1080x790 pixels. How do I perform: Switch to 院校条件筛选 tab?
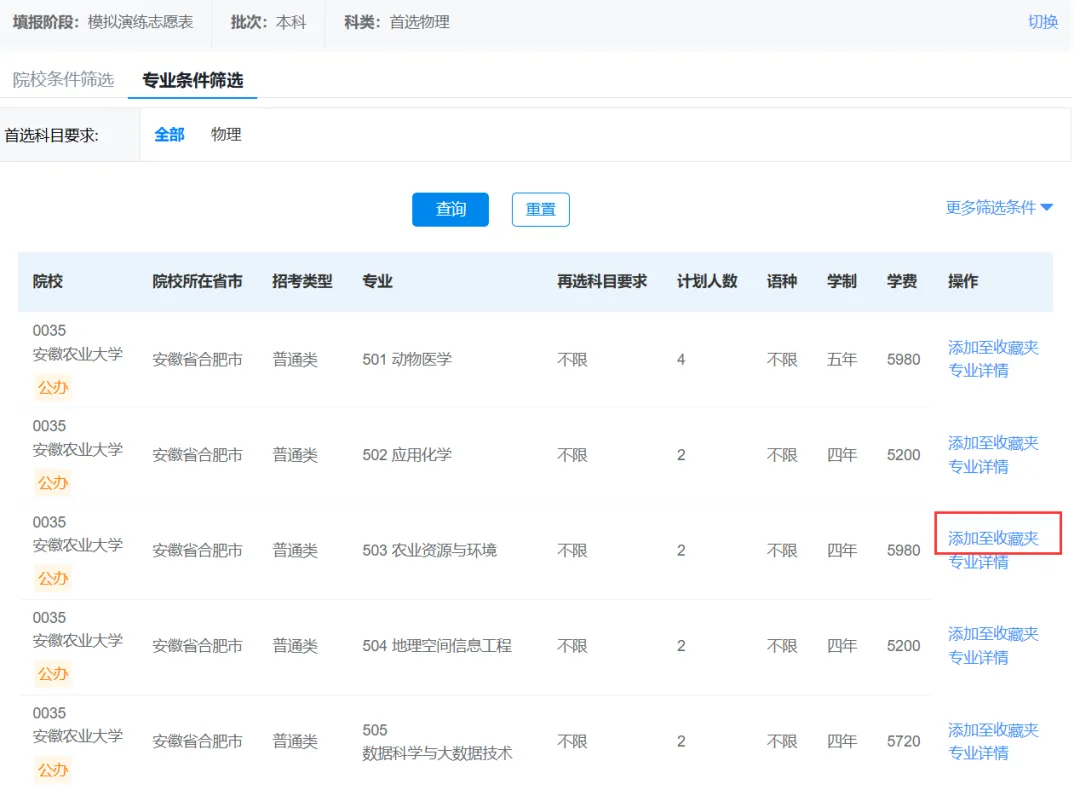[x=63, y=80]
